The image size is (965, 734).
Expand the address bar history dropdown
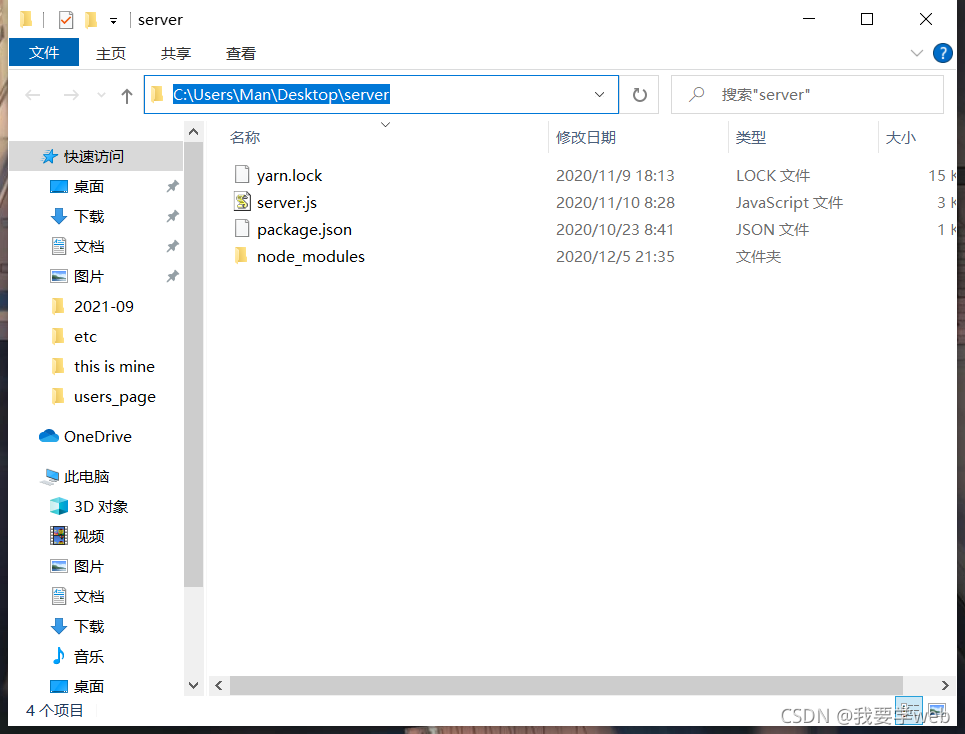[599, 95]
